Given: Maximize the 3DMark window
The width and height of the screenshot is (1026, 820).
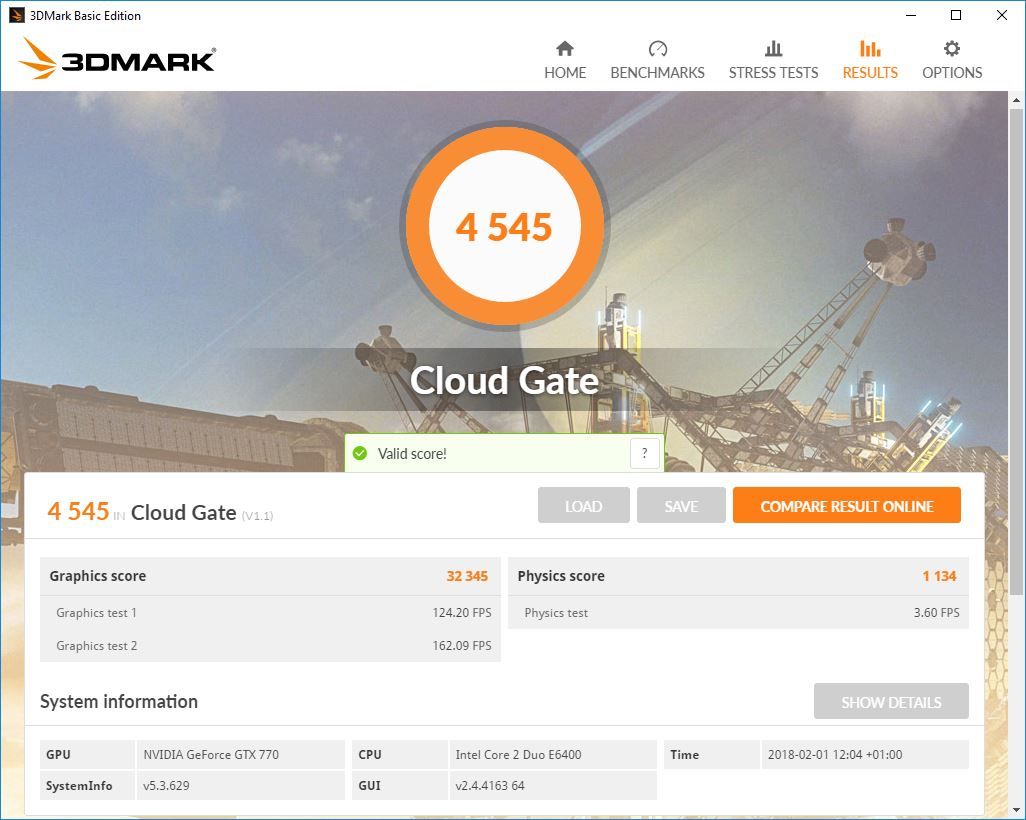Looking at the screenshot, I should point(955,15).
